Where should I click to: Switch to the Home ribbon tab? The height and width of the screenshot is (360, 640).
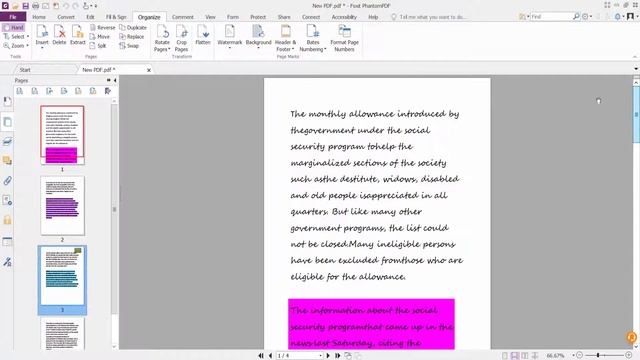(x=39, y=17)
